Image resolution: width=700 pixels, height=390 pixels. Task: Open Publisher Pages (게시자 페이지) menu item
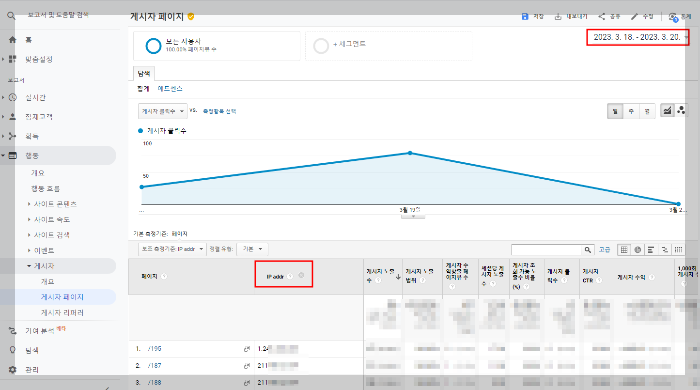click(x=62, y=297)
